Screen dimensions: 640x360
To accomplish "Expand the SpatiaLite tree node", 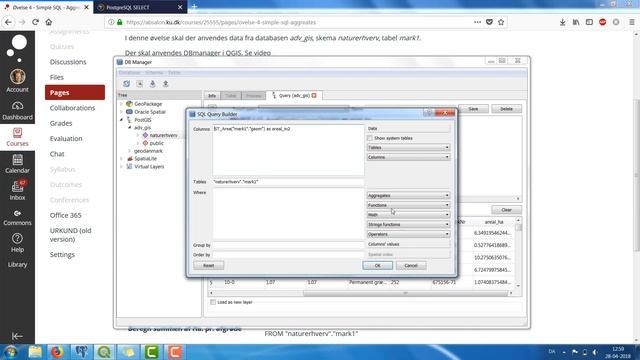I will pos(121,159).
